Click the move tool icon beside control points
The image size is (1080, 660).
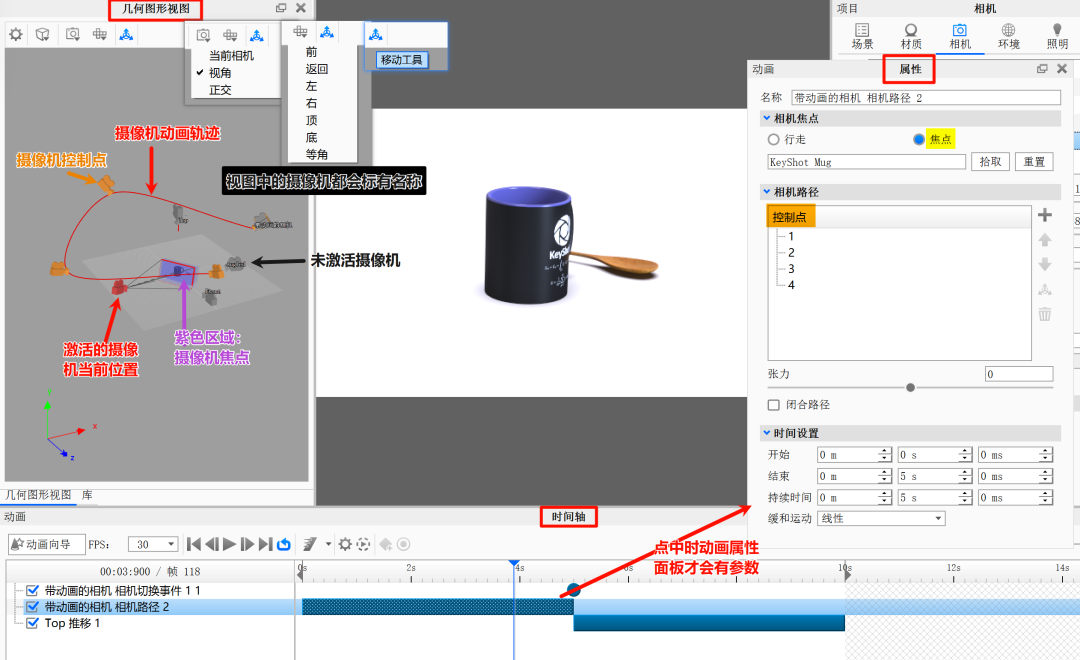coord(1045,289)
